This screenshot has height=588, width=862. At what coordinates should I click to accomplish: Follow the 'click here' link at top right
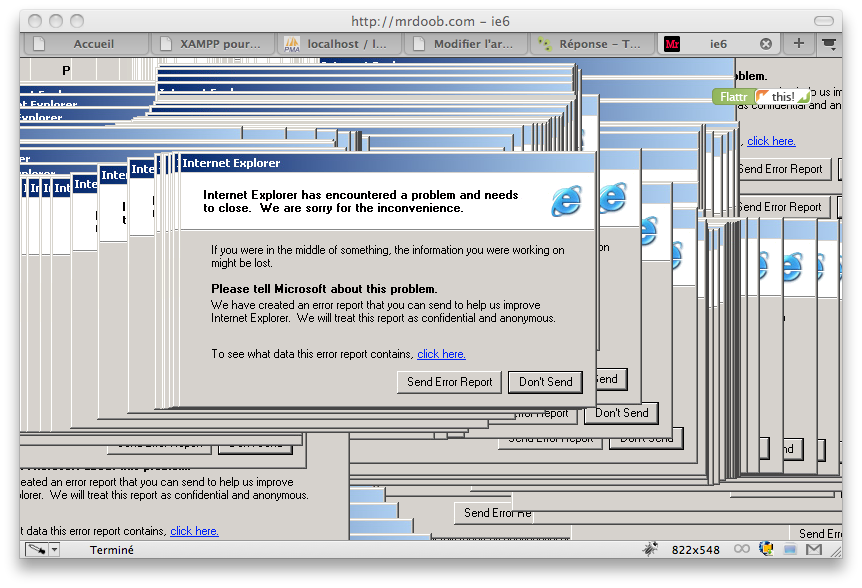click(x=771, y=141)
